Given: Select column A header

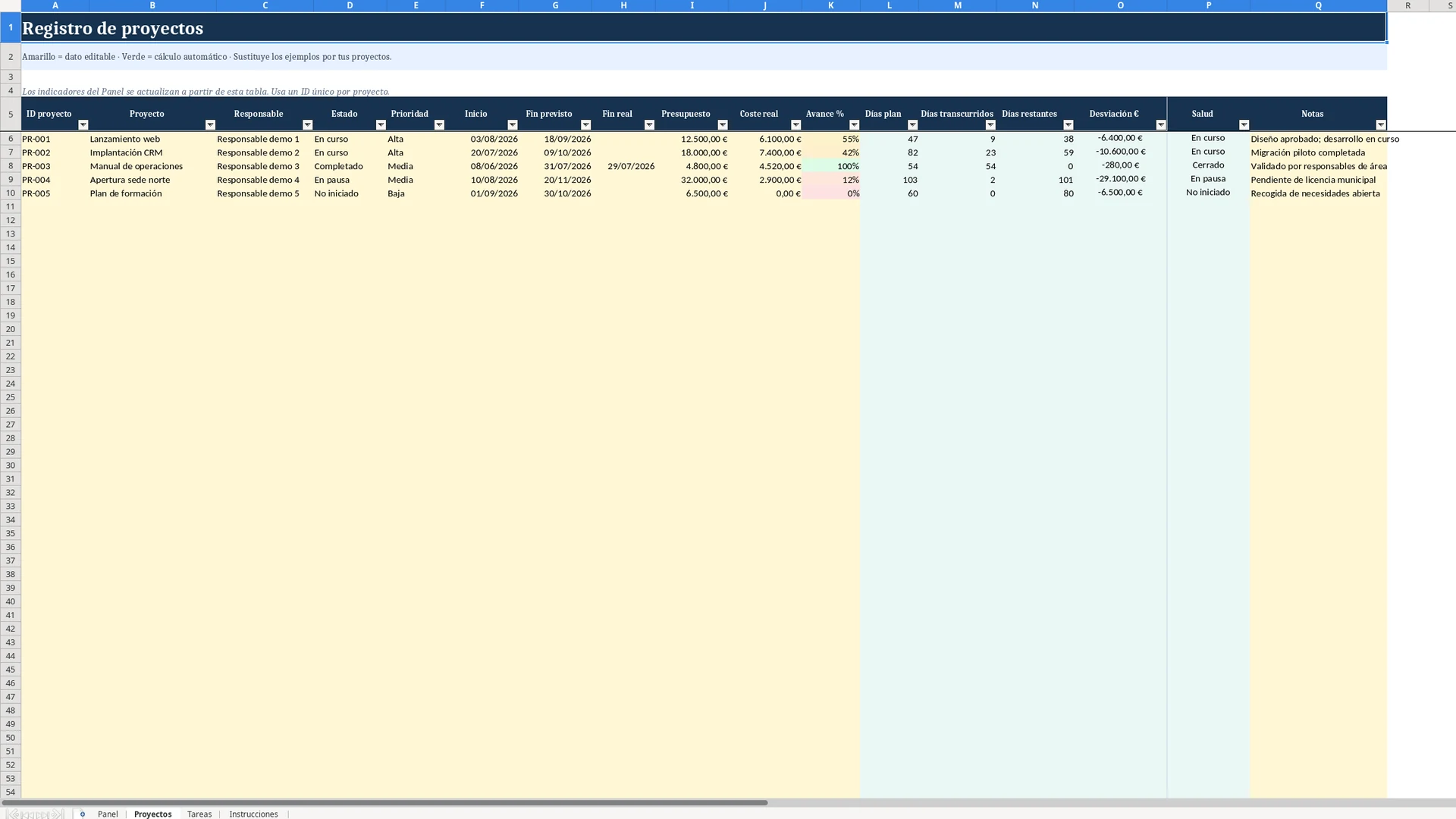Looking at the screenshot, I should click(55, 5).
